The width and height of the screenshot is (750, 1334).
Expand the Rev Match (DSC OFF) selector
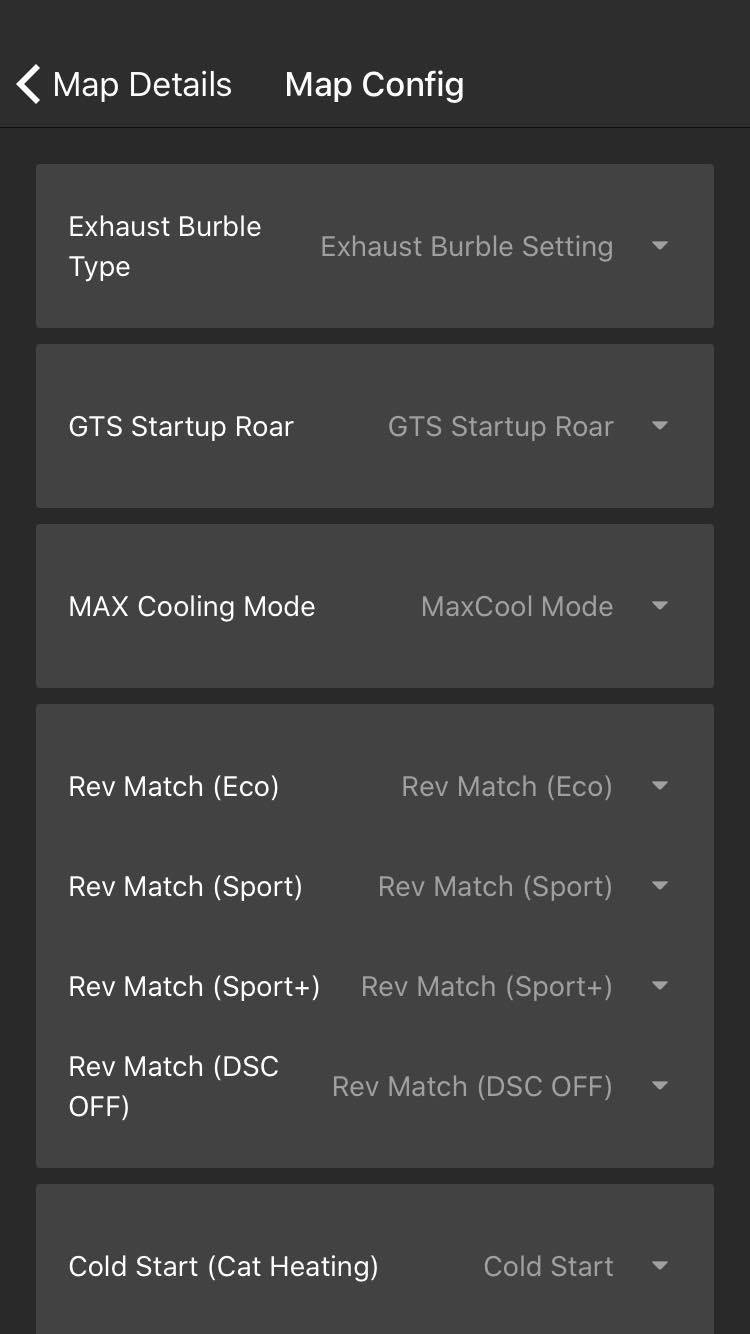pyautogui.click(x=472, y=1087)
